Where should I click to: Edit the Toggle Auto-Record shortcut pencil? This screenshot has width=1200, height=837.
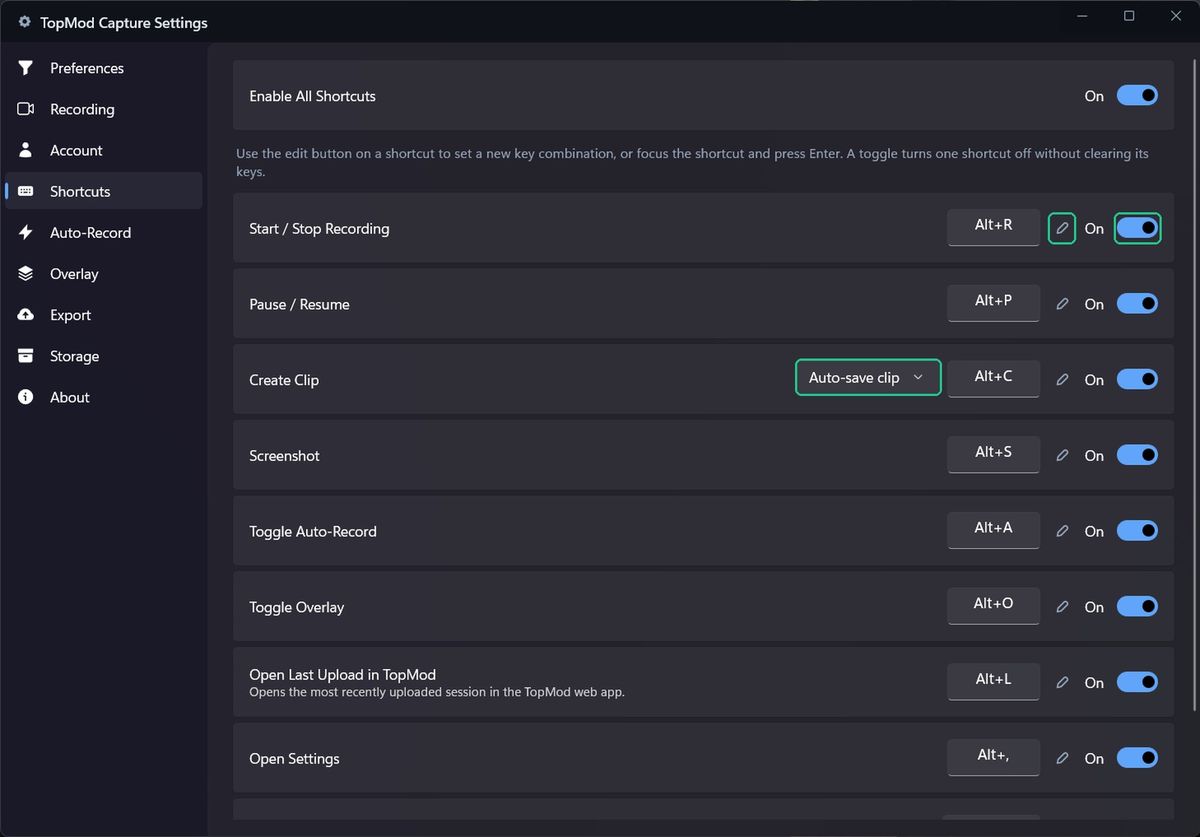point(1062,531)
